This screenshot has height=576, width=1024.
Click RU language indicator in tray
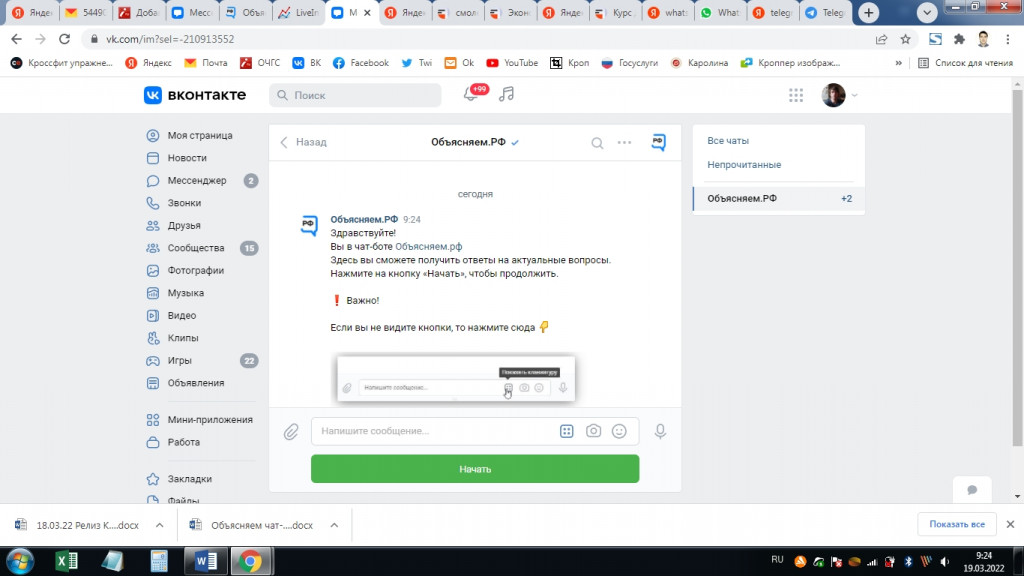pos(777,560)
